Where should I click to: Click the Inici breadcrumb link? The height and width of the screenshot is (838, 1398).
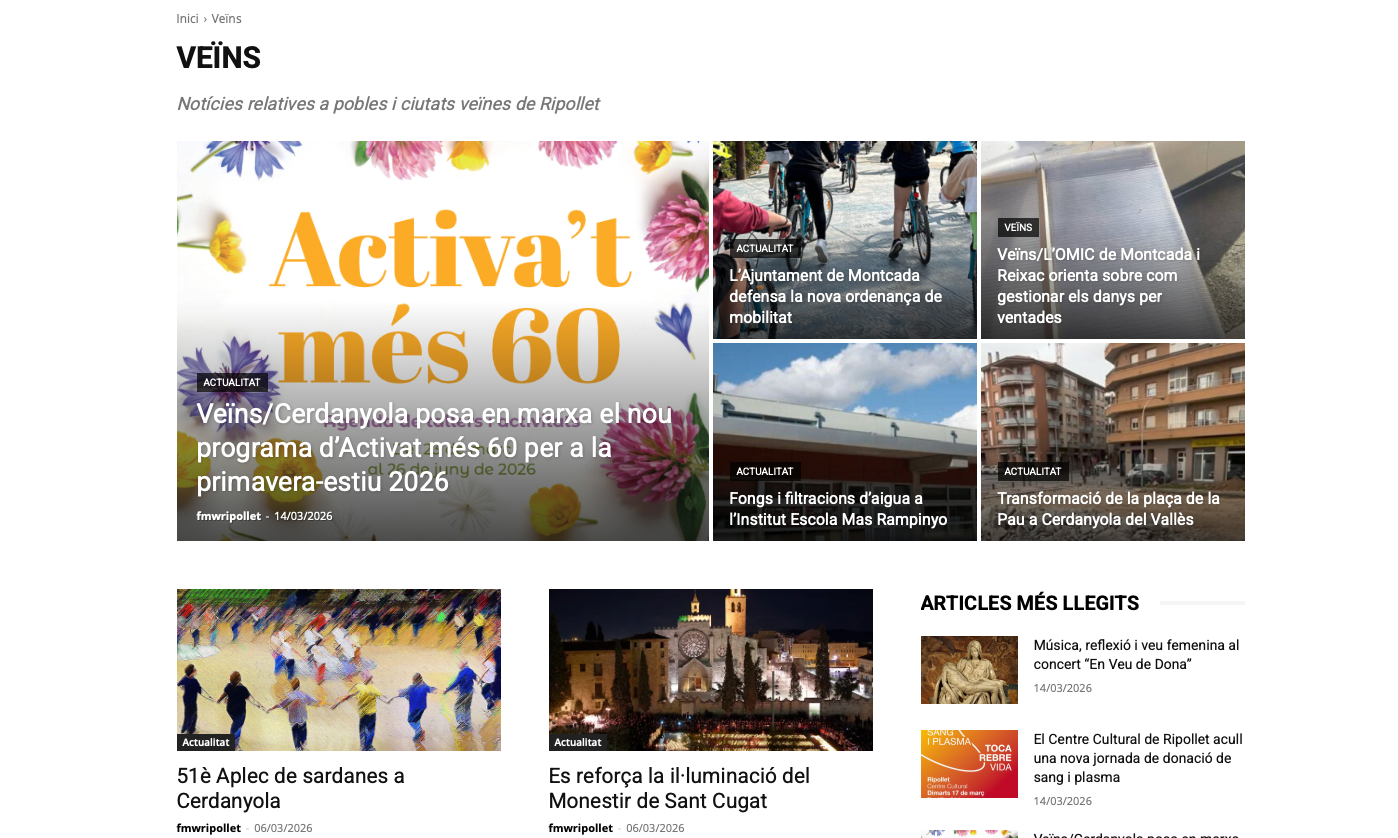pos(187,19)
